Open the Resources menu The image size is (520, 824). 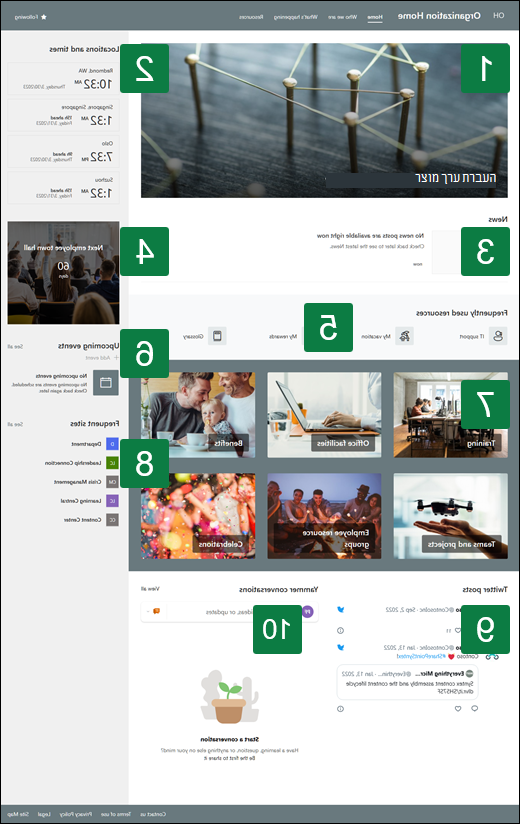251,17
